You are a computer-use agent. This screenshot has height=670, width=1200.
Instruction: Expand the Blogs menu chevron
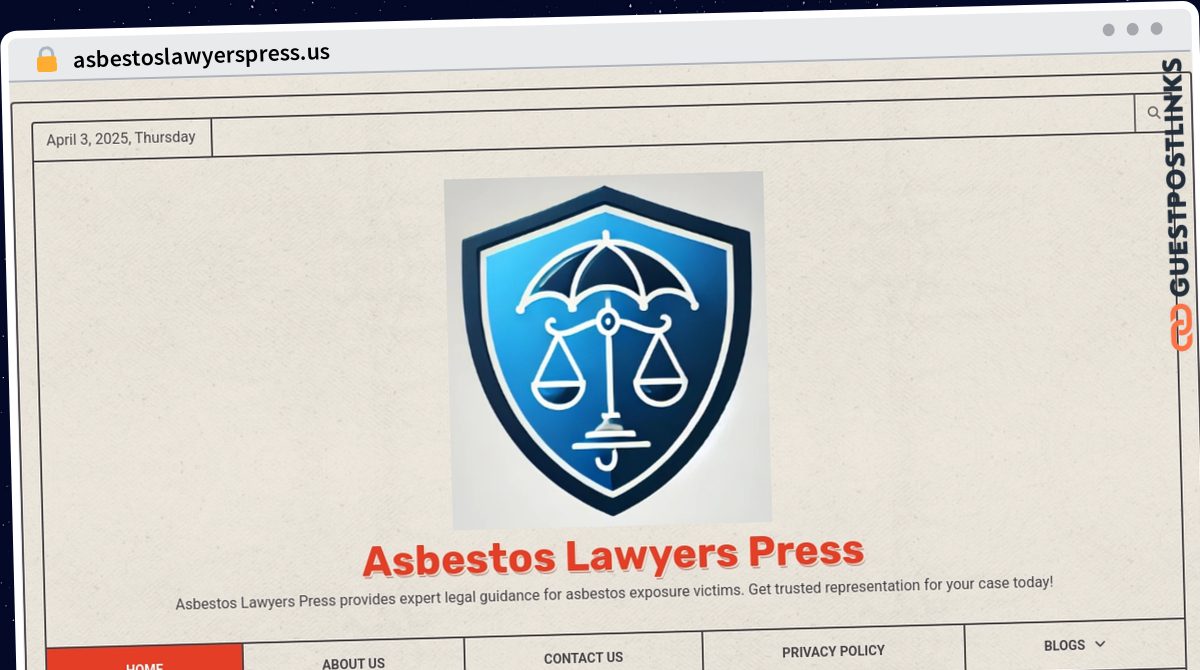tap(1101, 644)
